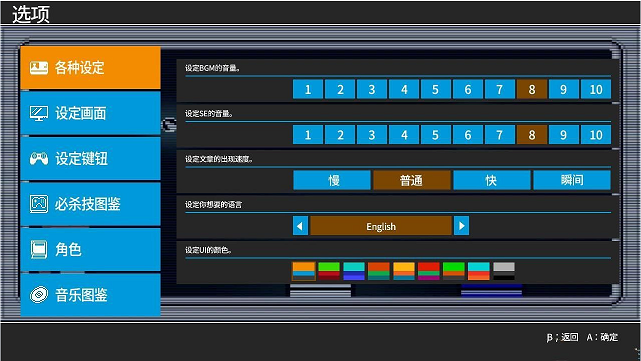The image size is (641, 361).
Task: Pick the green and red UI color swatch
Action: click(329, 271)
